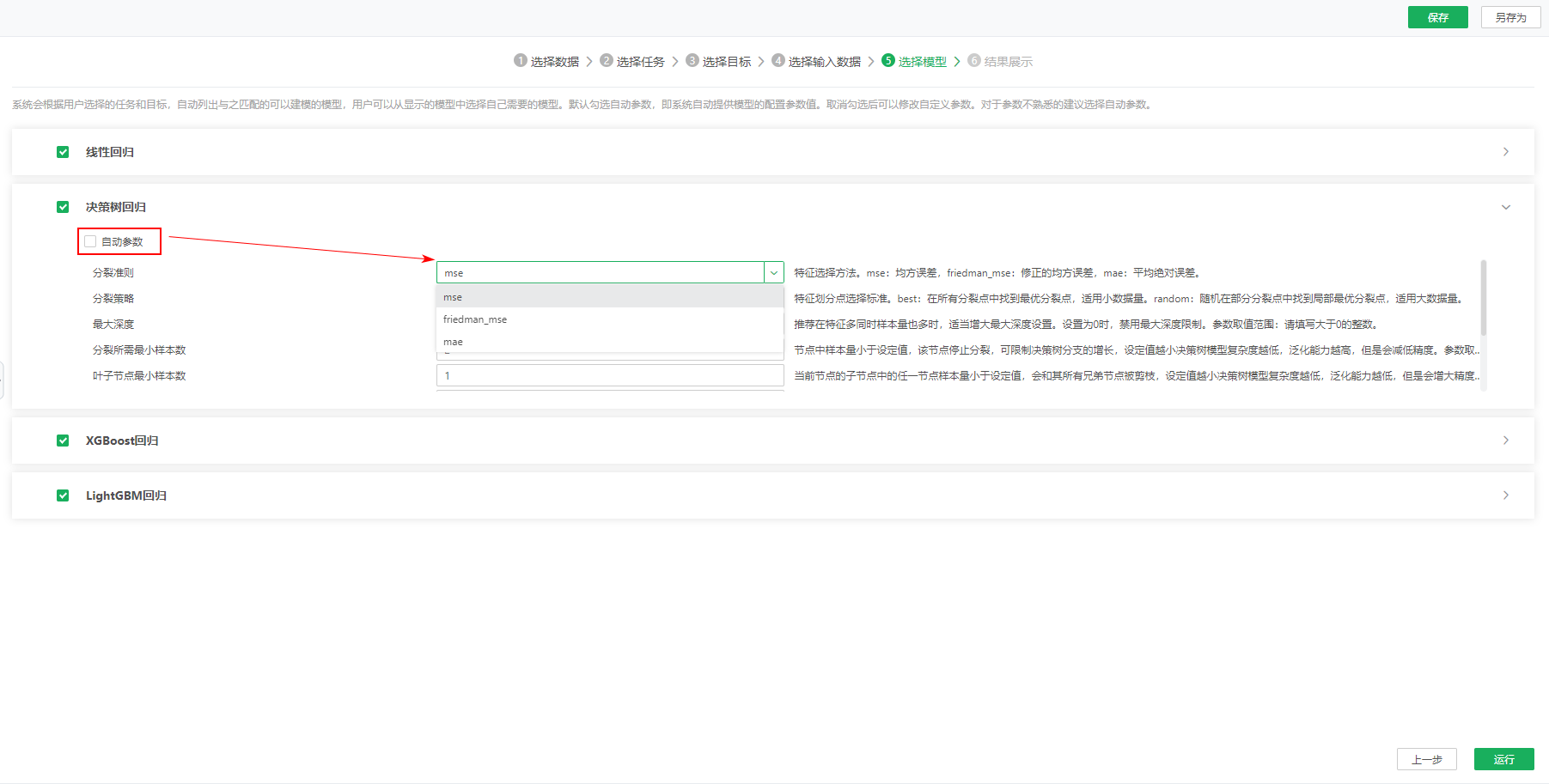Click the green dropdown arrow on the mse field
Screen dimensions: 1549x784
[x=773, y=271]
